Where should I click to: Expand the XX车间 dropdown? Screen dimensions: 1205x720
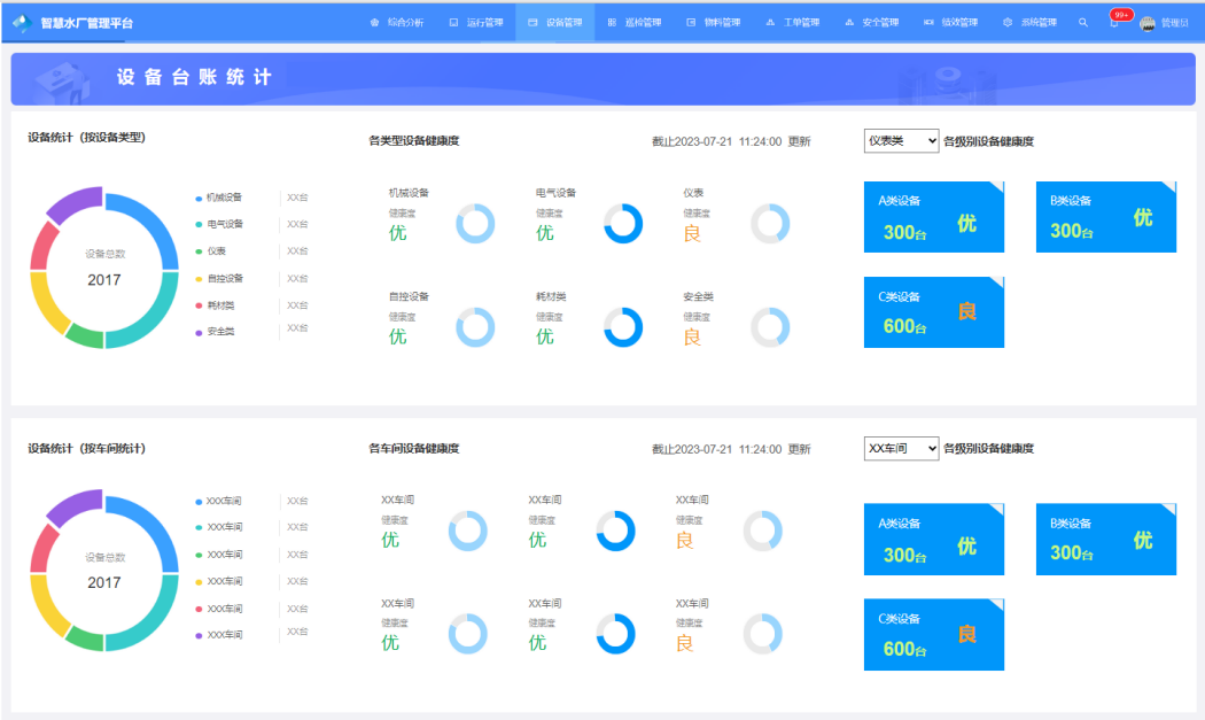click(x=901, y=449)
